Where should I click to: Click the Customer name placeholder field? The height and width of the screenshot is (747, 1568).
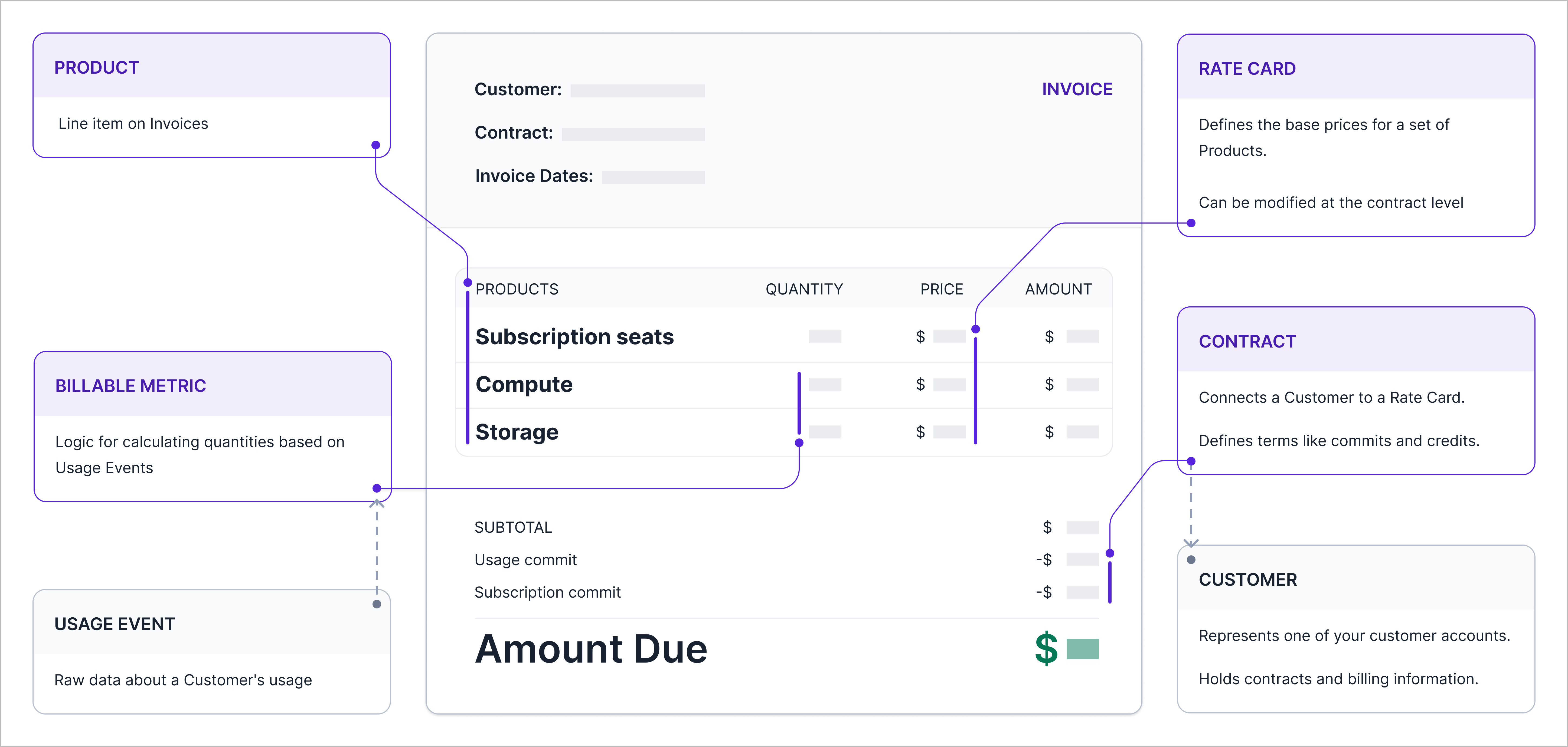point(637,91)
